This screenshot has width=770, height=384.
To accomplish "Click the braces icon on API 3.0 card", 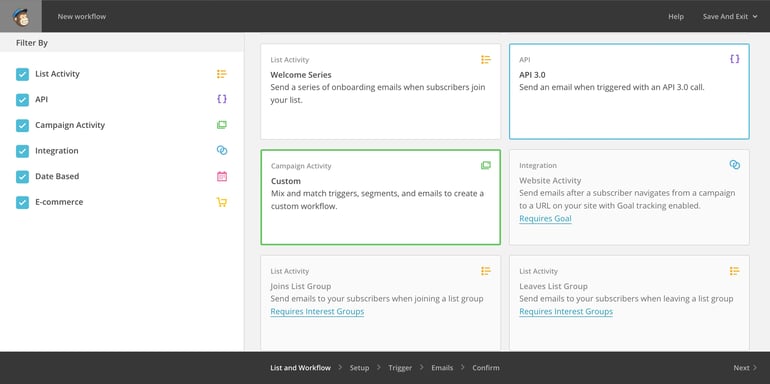I will point(734,59).
